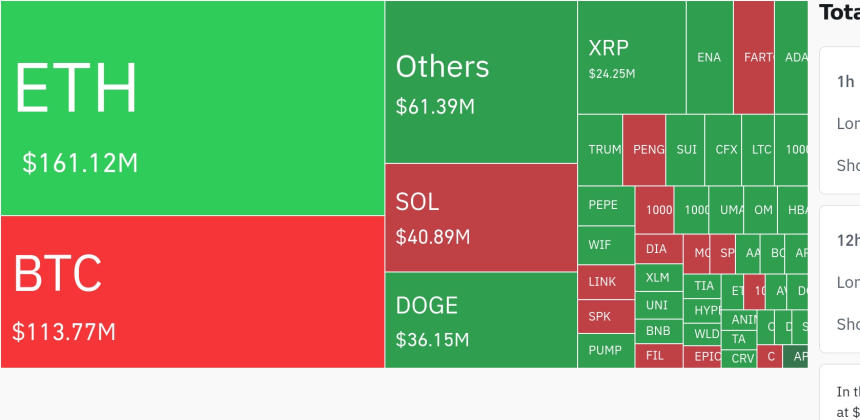Click the red LINK tile
The image size is (860, 420).
click(x=606, y=282)
